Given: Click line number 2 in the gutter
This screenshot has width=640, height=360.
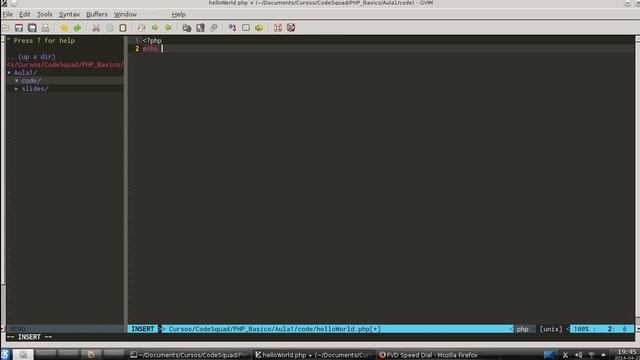Looking at the screenshot, I should click(137, 49).
